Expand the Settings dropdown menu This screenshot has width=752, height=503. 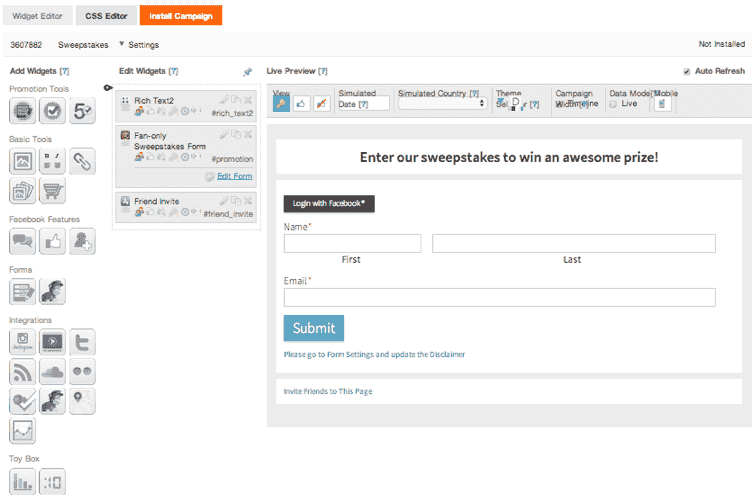139,45
